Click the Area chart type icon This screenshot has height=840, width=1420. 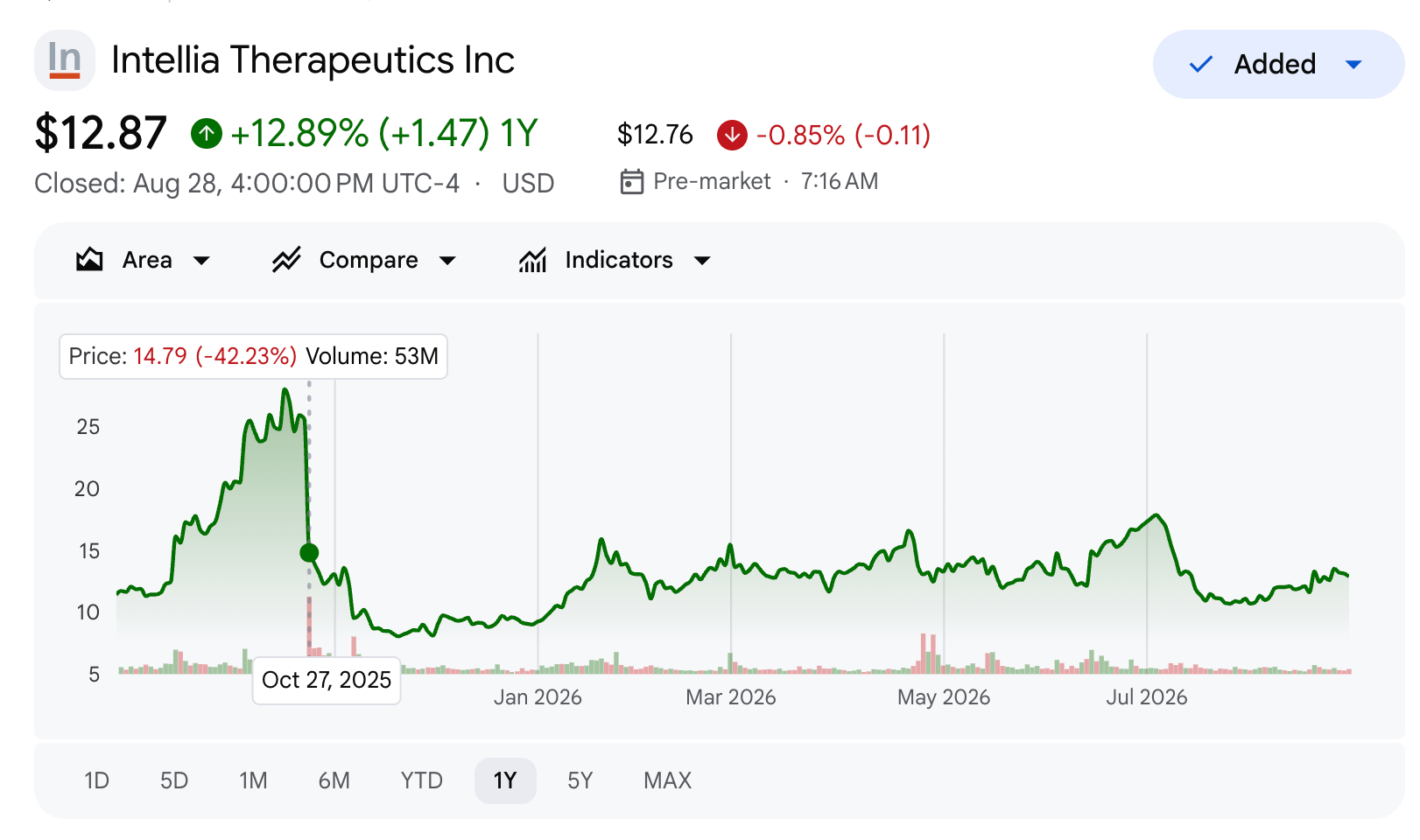click(x=89, y=260)
